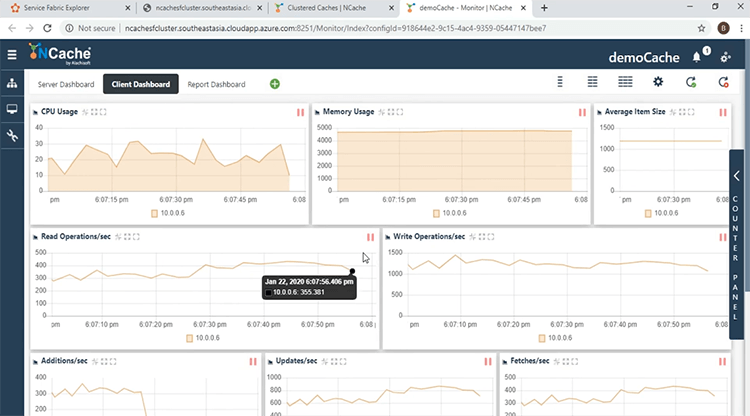The image size is (750, 416).
Task: Expand the Counter Panel chevron
Action: [x=737, y=176]
